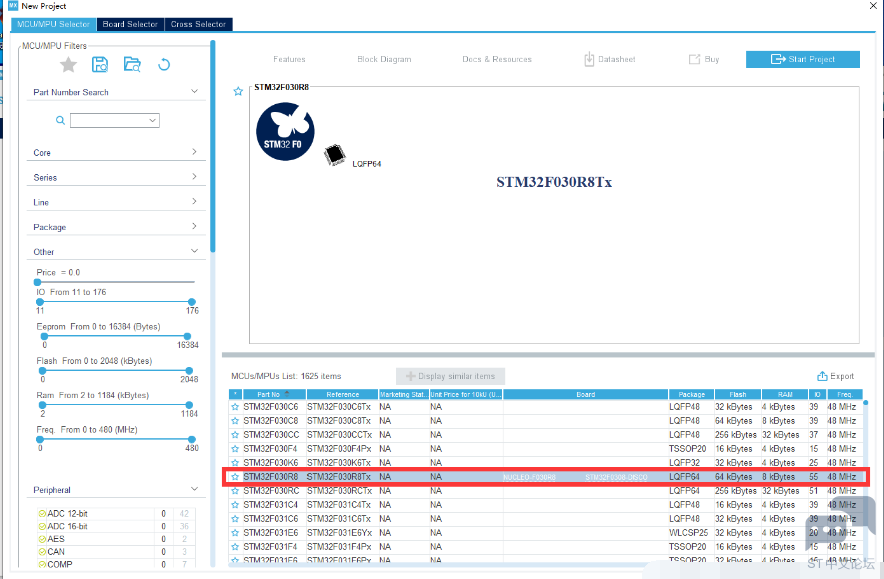This screenshot has height=579, width=884.
Task: Star the STM32F031E6 row
Action: tap(235, 533)
